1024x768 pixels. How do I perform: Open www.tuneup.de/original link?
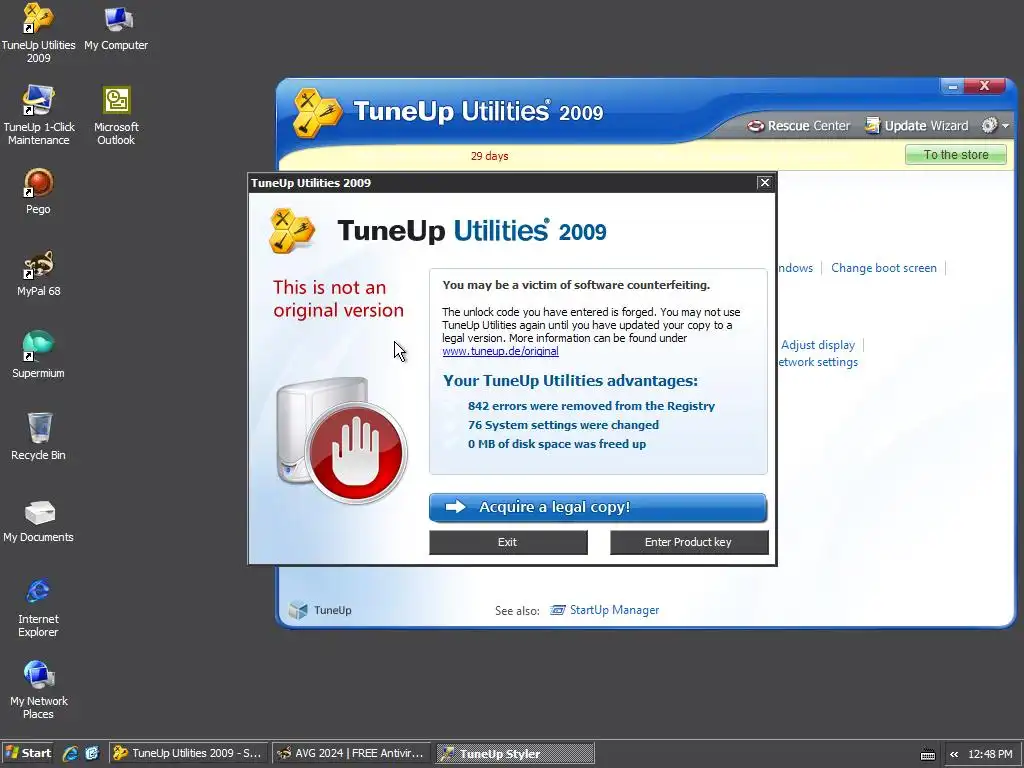500,351
